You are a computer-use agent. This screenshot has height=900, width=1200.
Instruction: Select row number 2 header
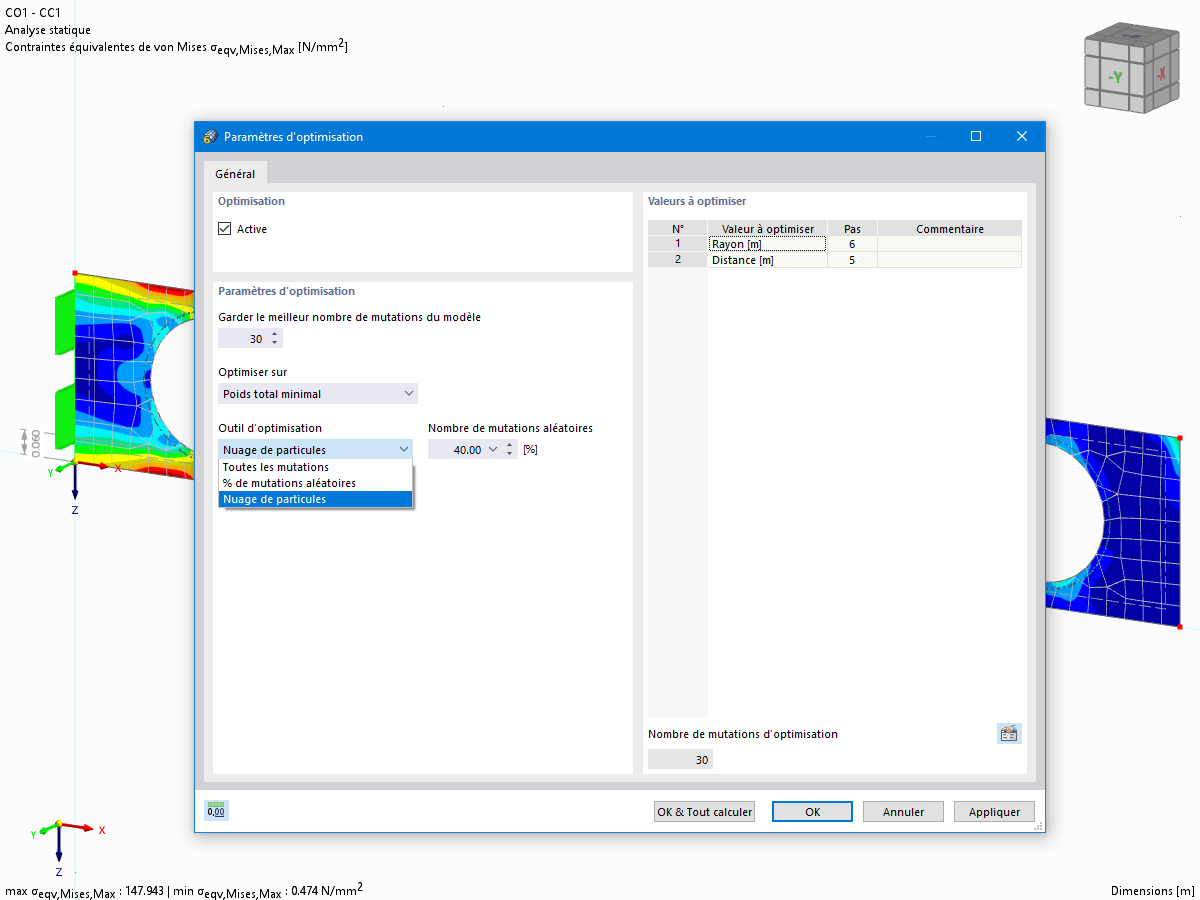pos(677,260)
